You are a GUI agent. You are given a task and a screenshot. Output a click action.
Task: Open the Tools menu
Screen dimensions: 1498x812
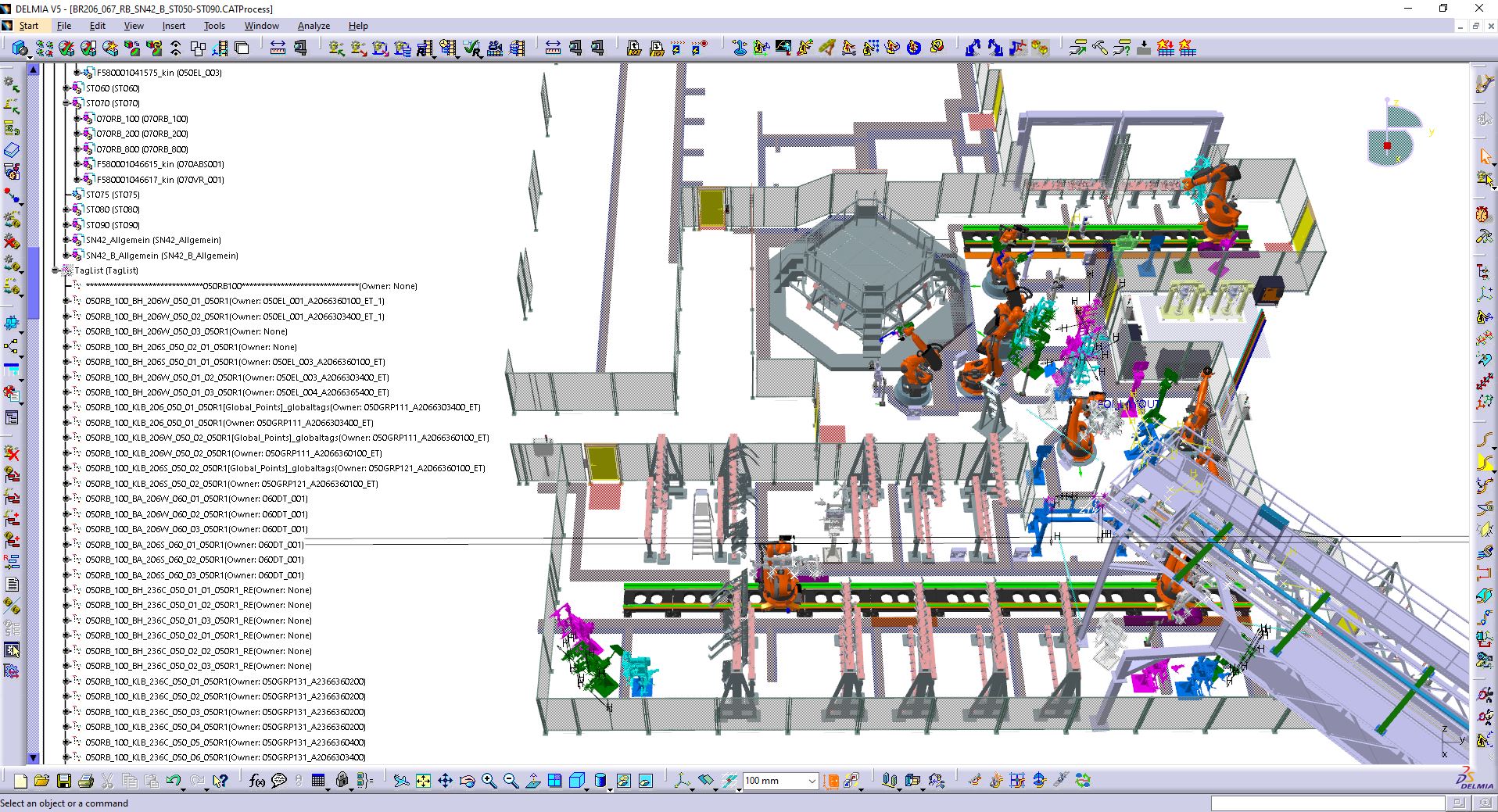(x=214, y=26)
